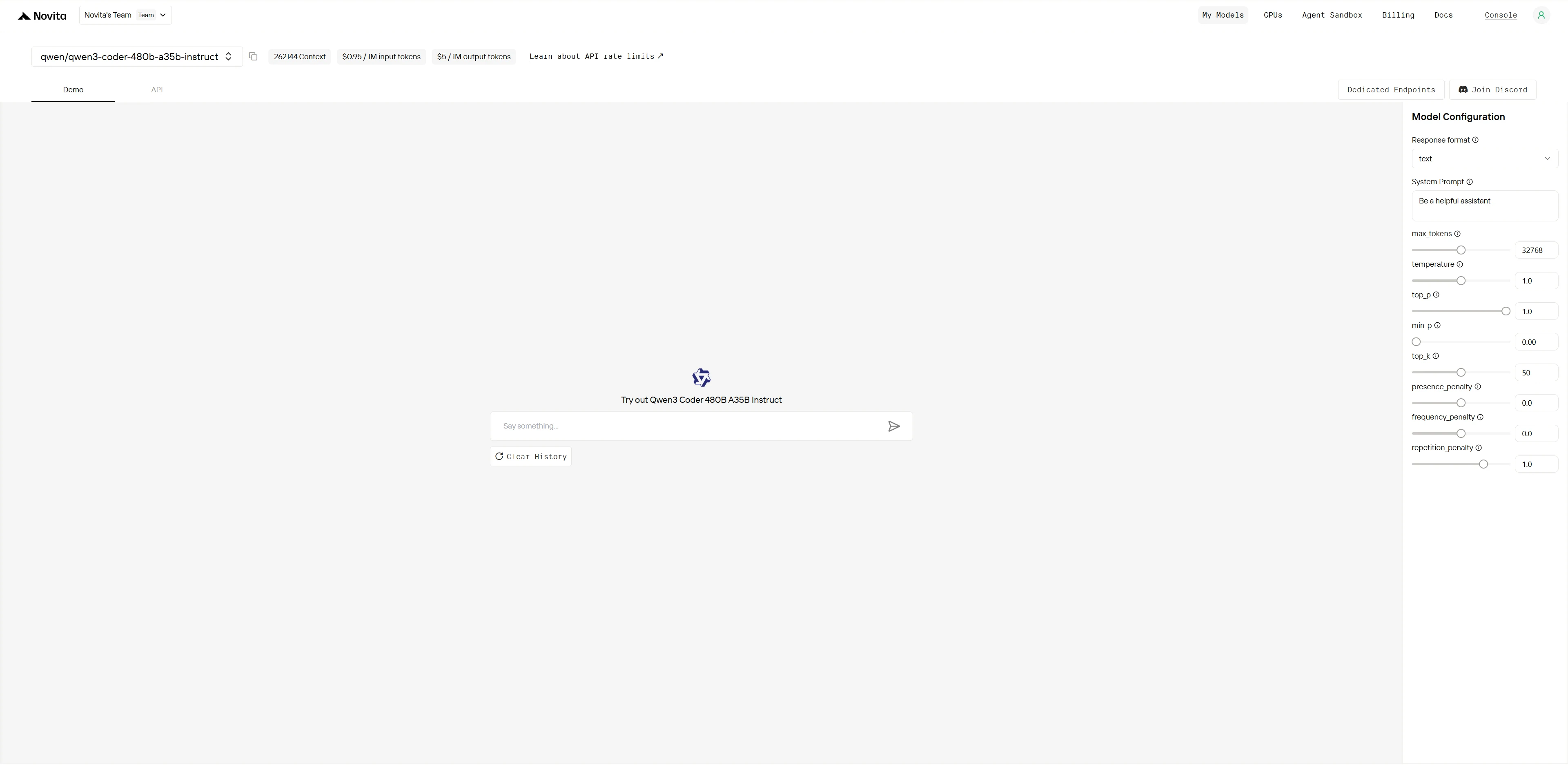
Task: Open Learn about API rate limits link
Action: (596, 57)
